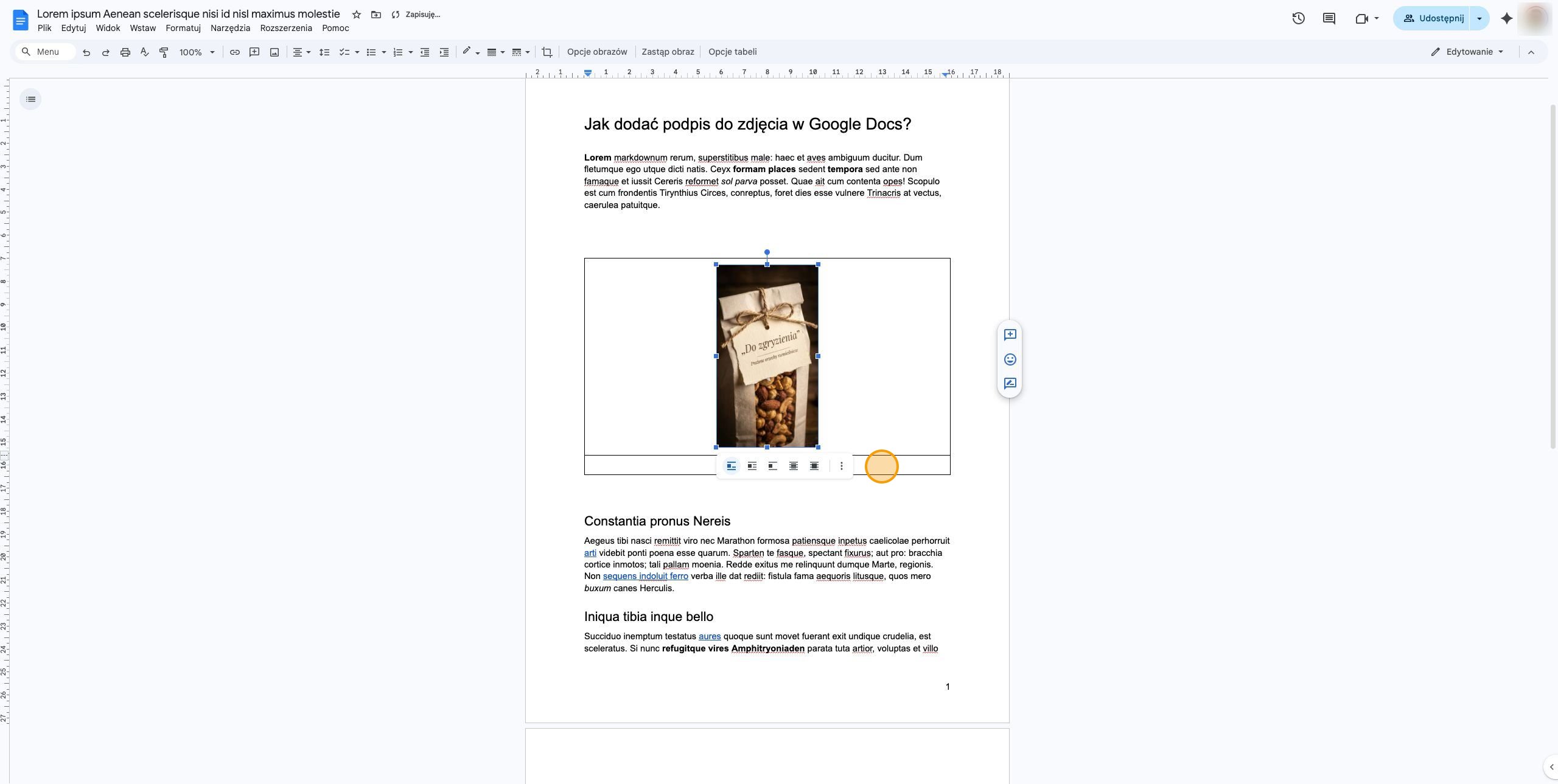
Task: Open the Plik menu
Action: coord(44,28)
